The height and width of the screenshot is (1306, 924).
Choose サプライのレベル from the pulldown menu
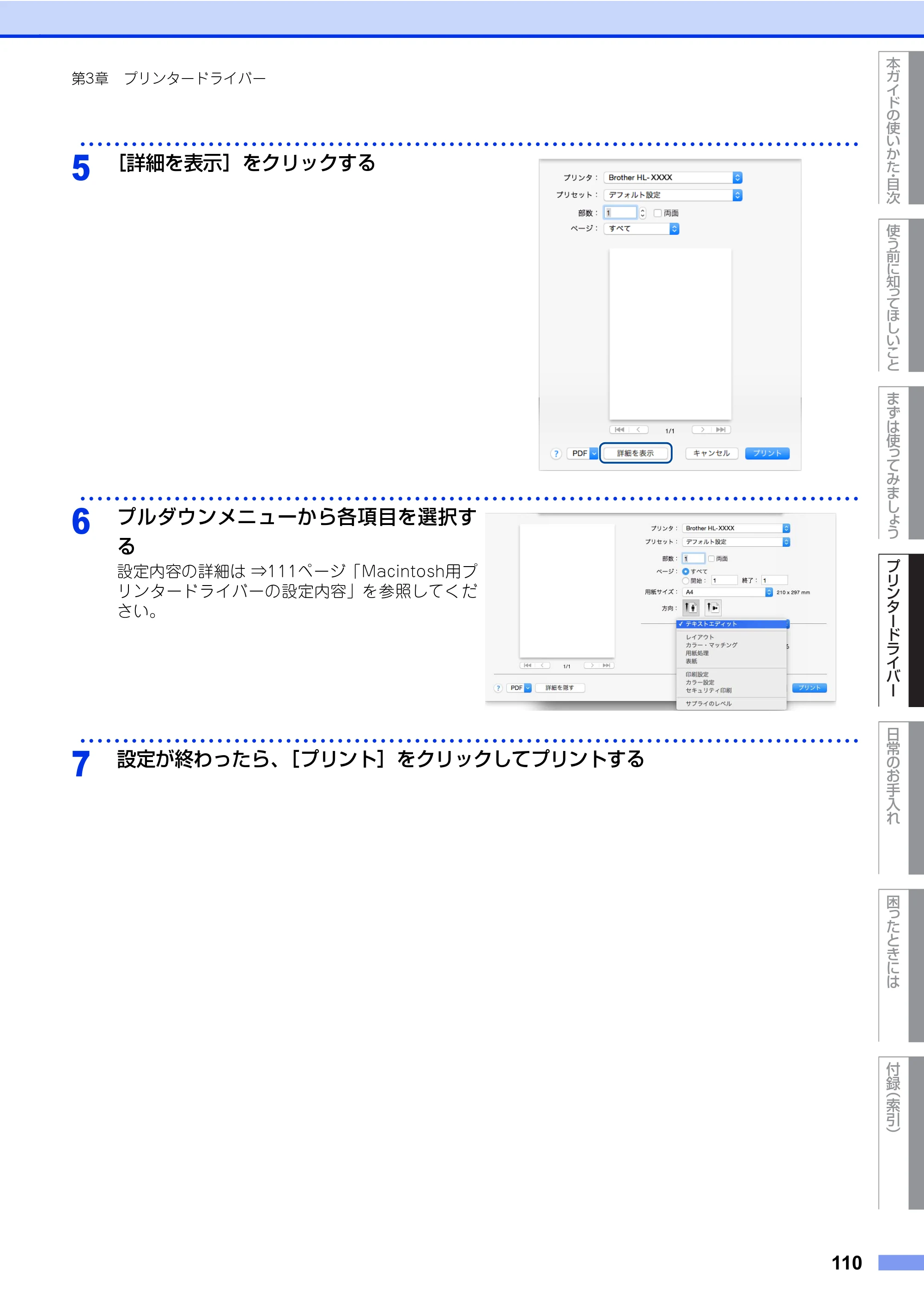[x=731, y=704]
